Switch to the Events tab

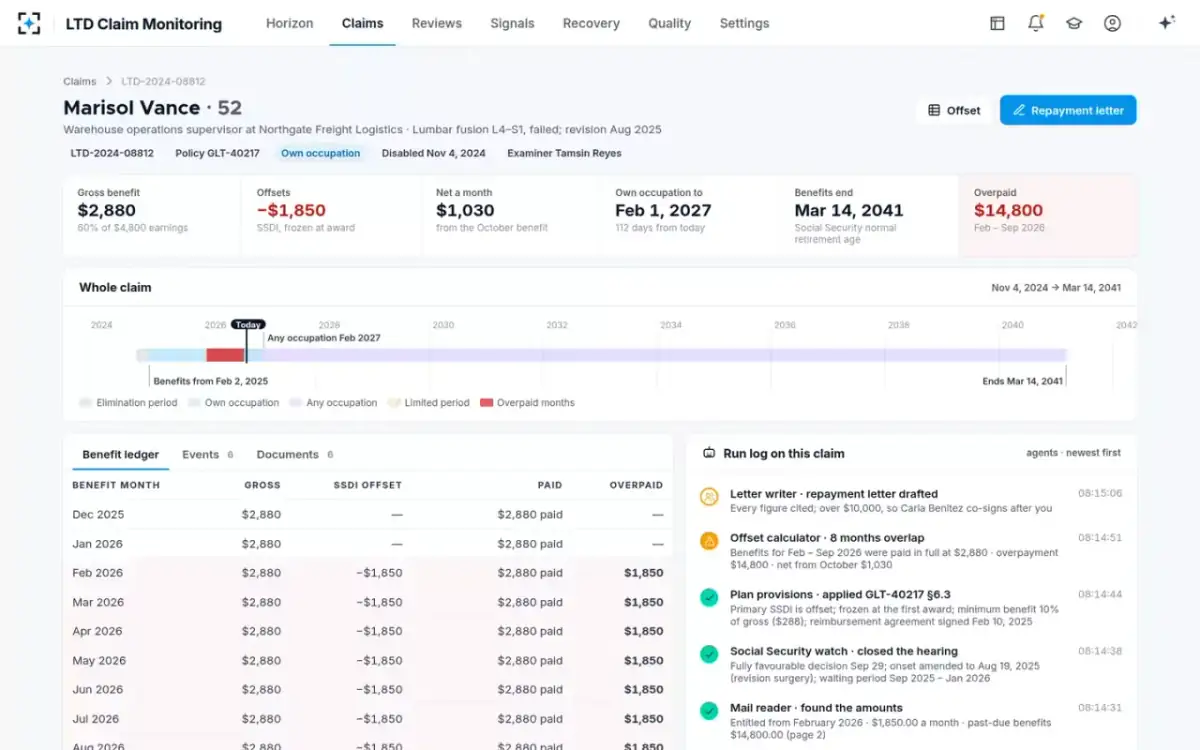coord(207,454)
